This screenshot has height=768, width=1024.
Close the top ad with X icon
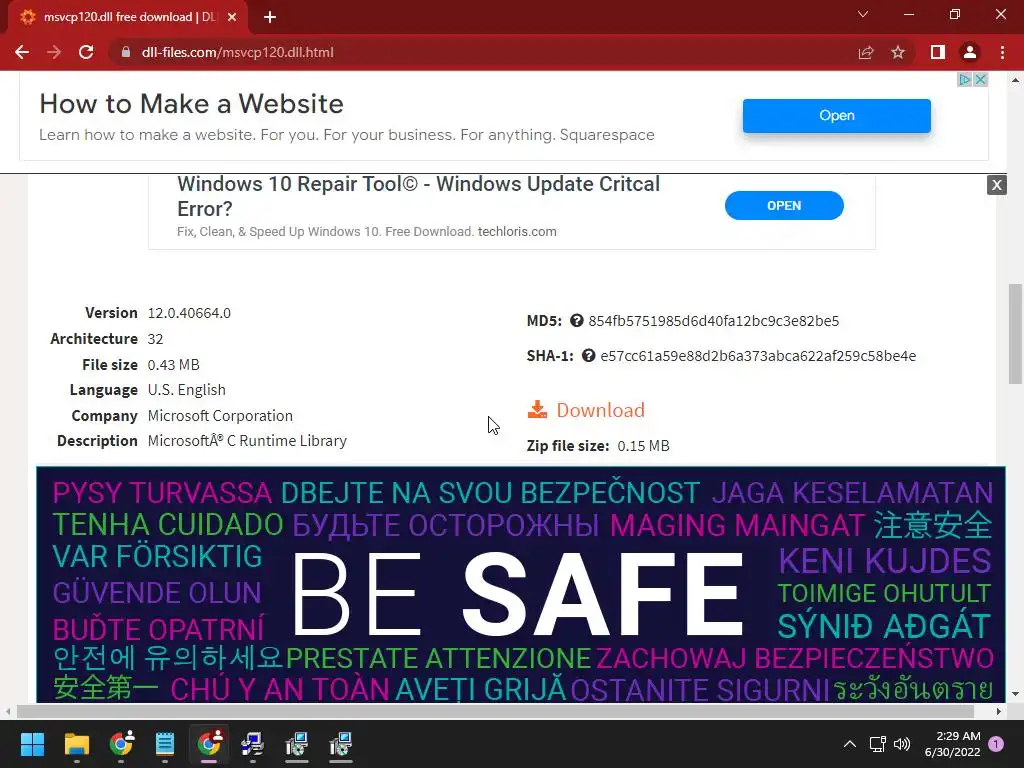click(980, 80)
